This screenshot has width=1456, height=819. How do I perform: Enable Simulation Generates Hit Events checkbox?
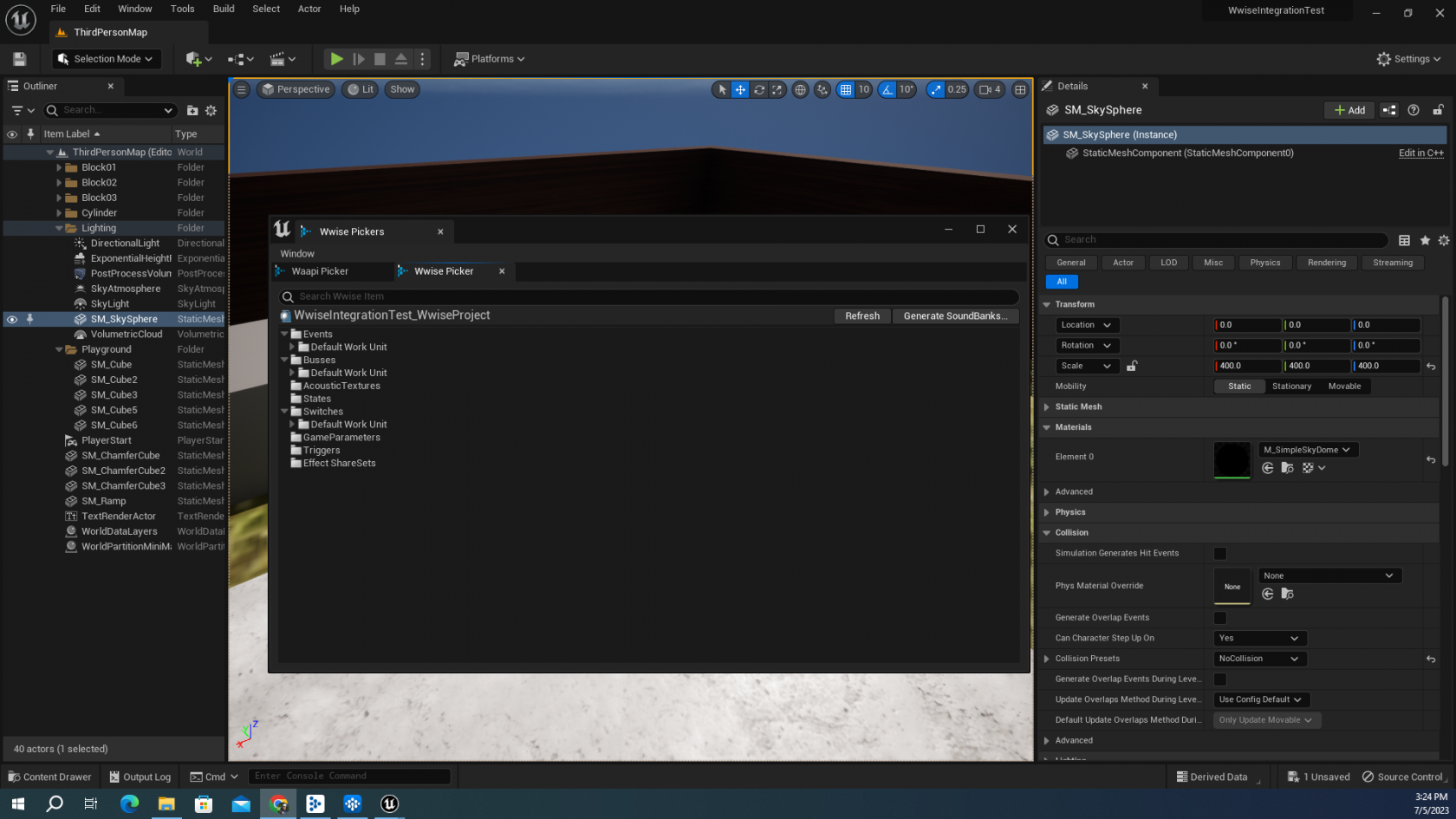(1219, 553)
